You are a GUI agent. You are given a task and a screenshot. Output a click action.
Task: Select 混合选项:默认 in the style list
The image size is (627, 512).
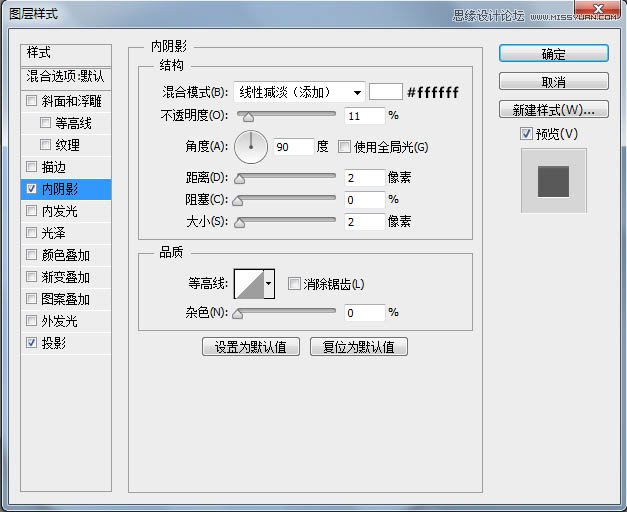pos(66,76)
